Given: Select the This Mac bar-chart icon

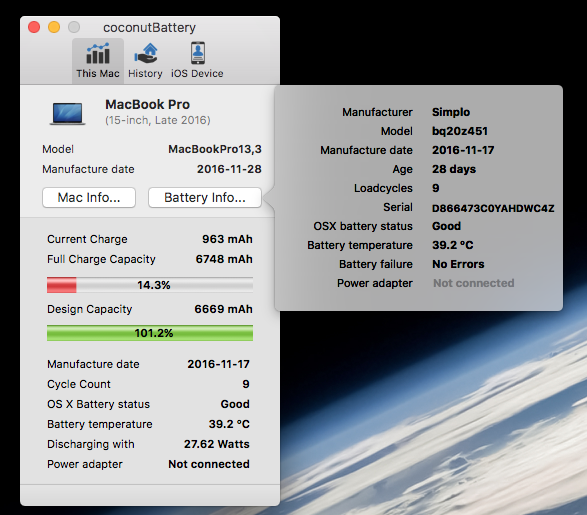Looking at the screenshot, I should pos(98,54).
